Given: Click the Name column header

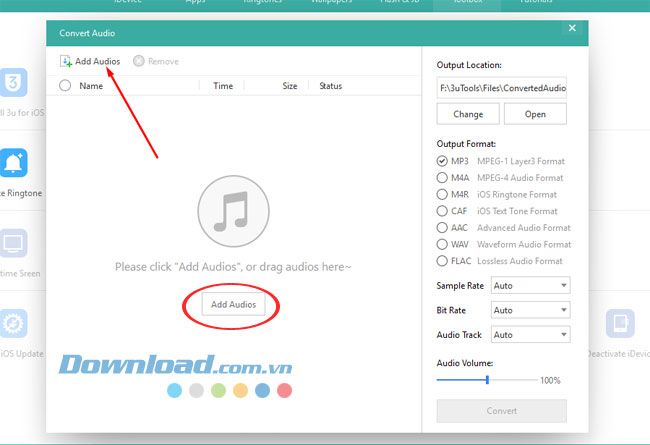Looking at the screenshot, I should (x=91, y=86).
